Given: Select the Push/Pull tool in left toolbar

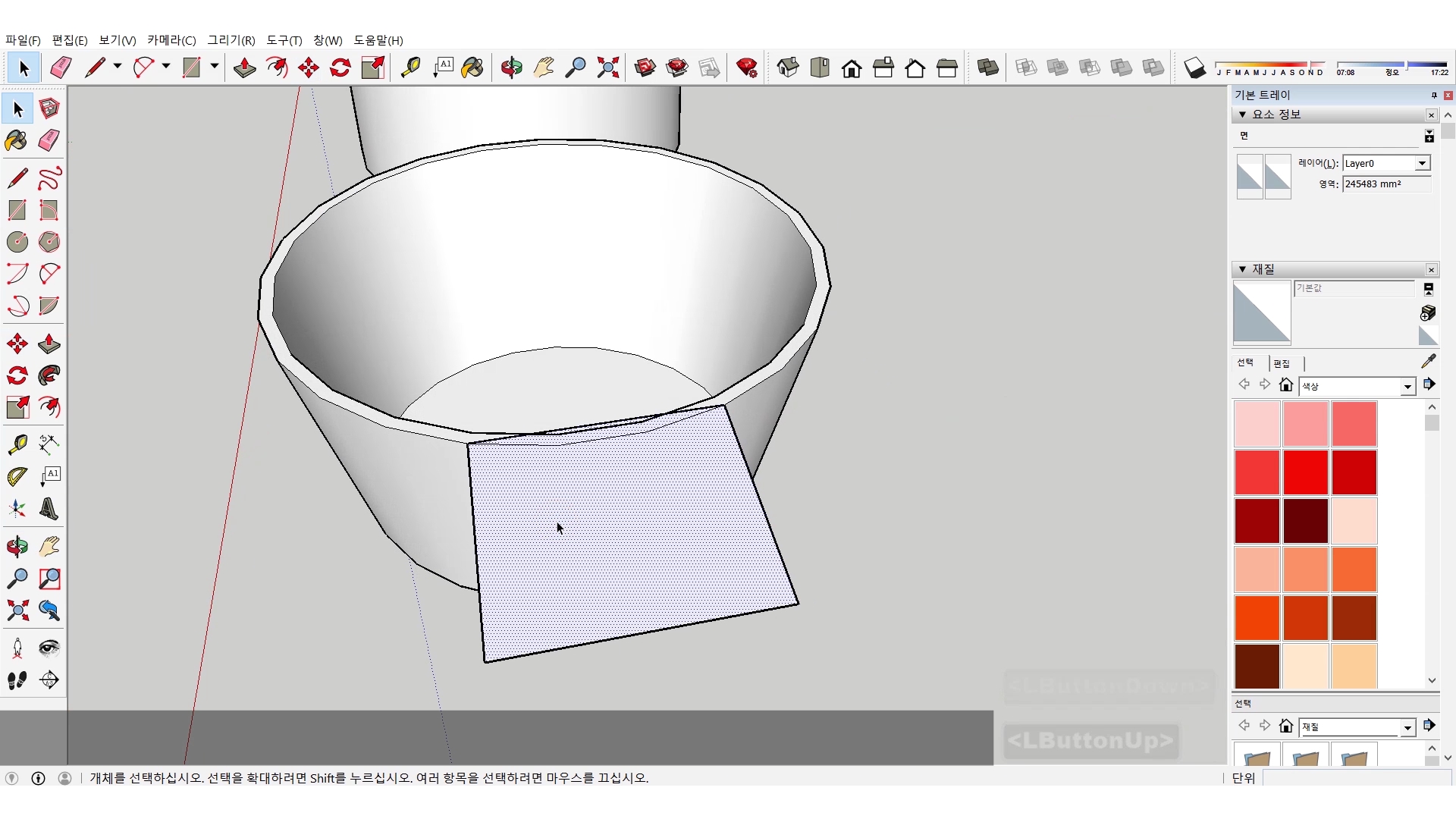Looking at the screenshot, I should coord(49,344).
